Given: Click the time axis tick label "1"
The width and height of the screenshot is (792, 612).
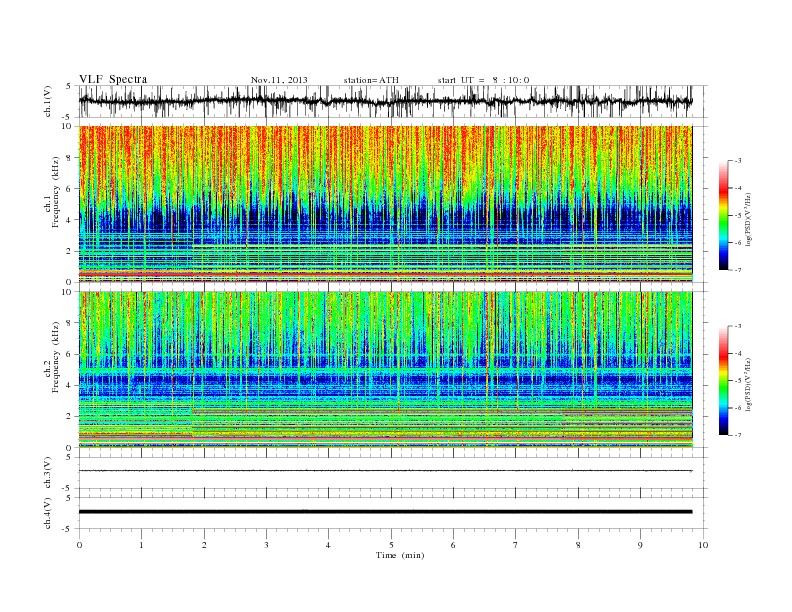Looking at the screenshot, I should coord(142,545).
